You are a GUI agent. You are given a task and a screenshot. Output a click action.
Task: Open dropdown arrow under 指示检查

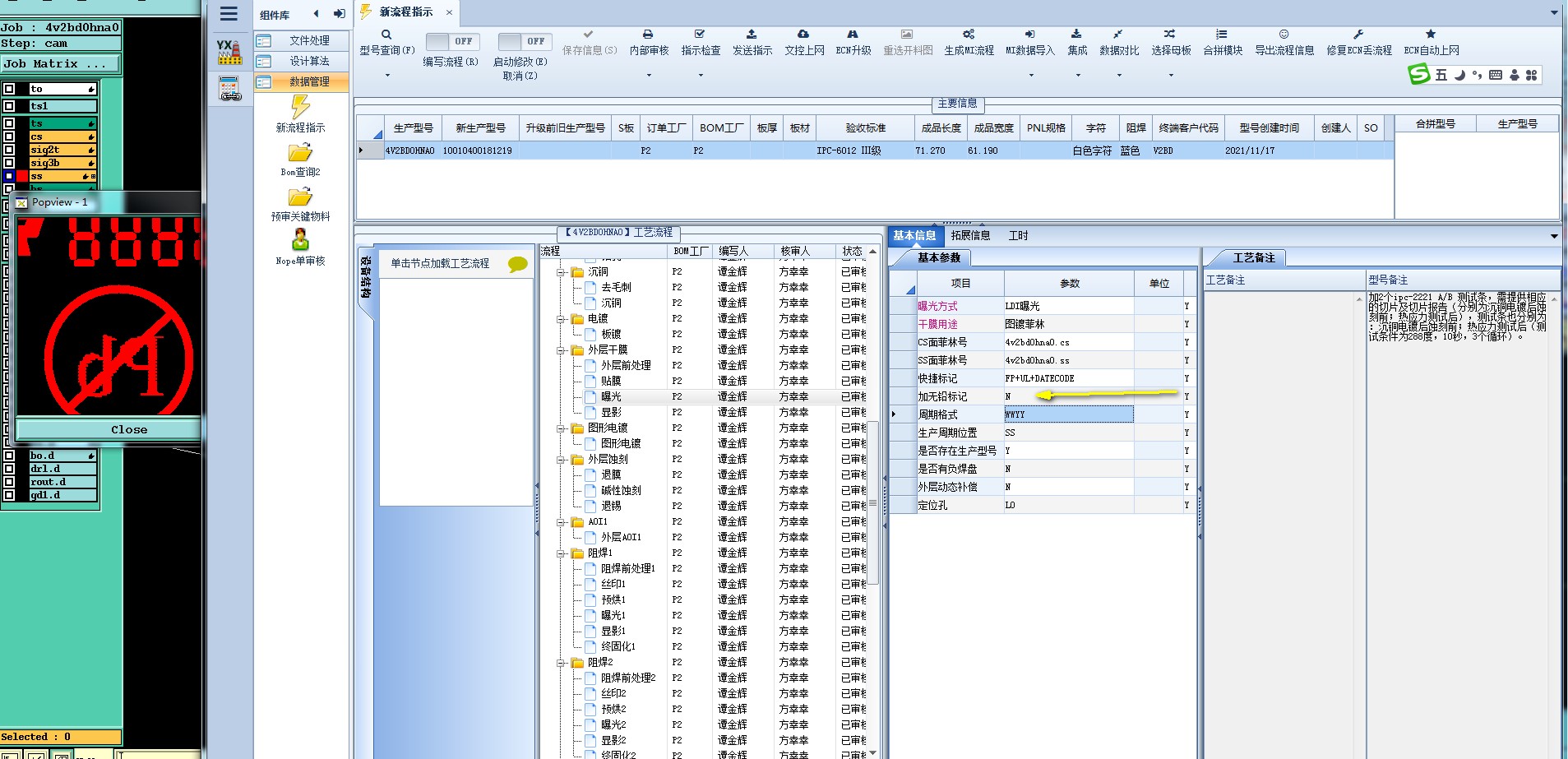point(701,75)
